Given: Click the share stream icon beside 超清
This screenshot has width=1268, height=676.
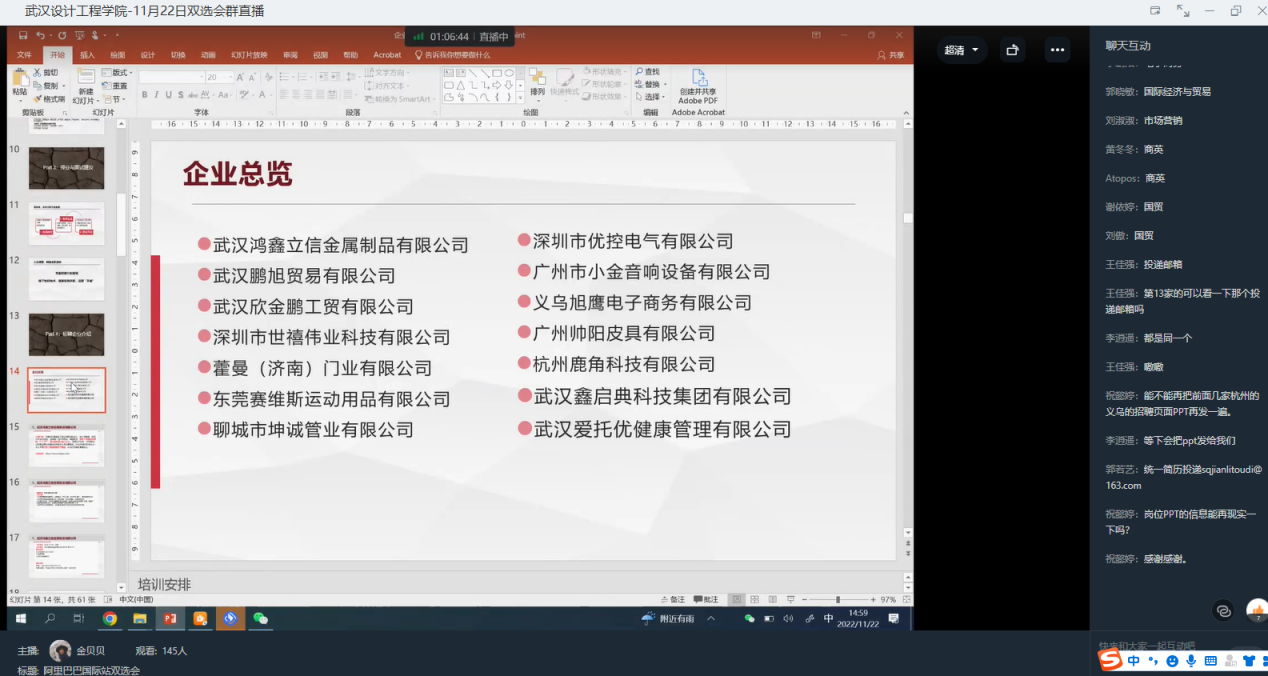Looking at the screenshot, I should [1012, 50].
